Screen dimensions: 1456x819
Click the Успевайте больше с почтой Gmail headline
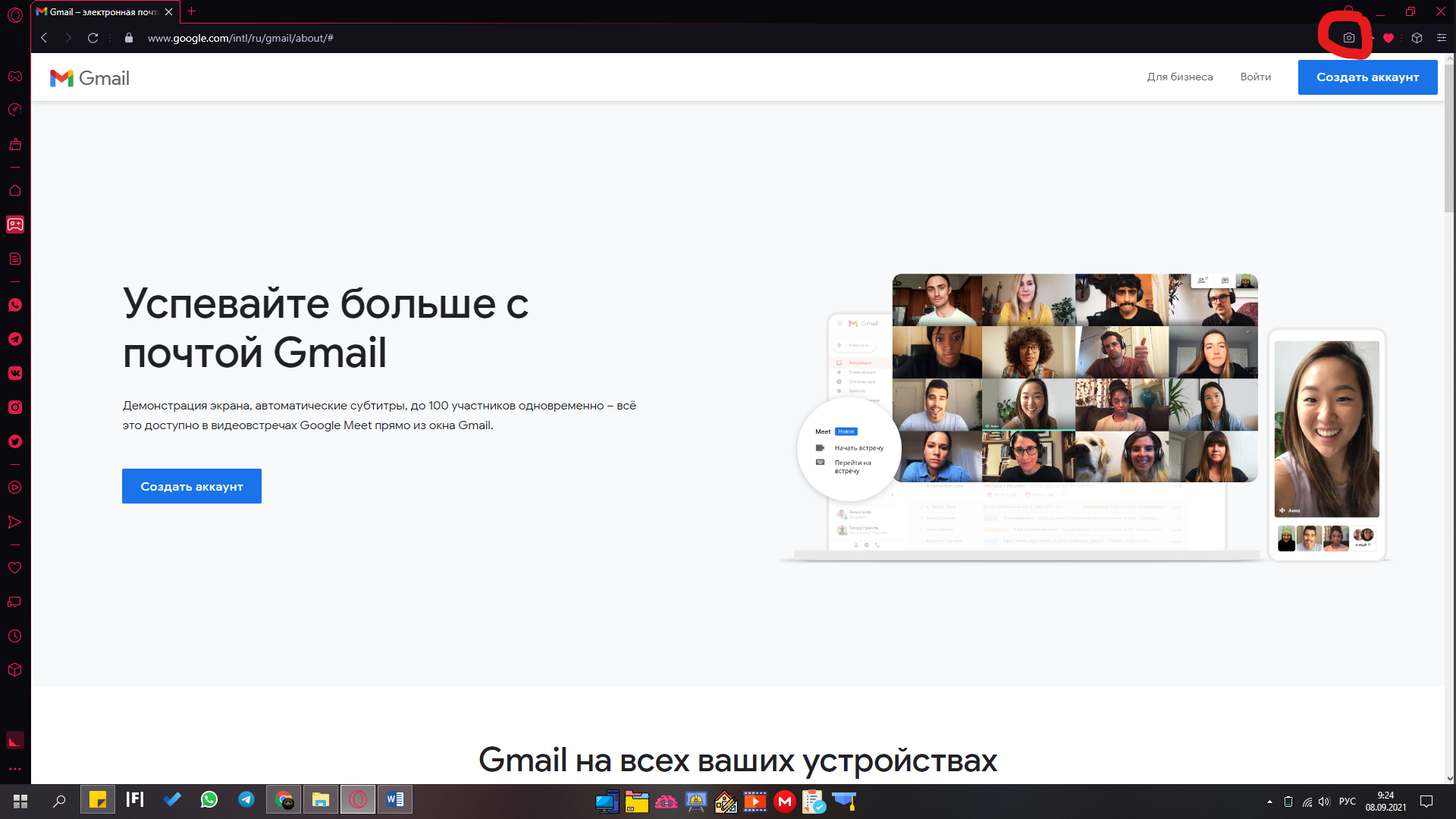pyautogui.click(x=326, y=328)
